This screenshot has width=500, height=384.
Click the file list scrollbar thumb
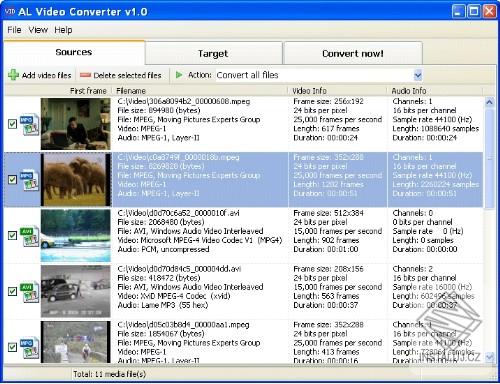pos(489,158)
